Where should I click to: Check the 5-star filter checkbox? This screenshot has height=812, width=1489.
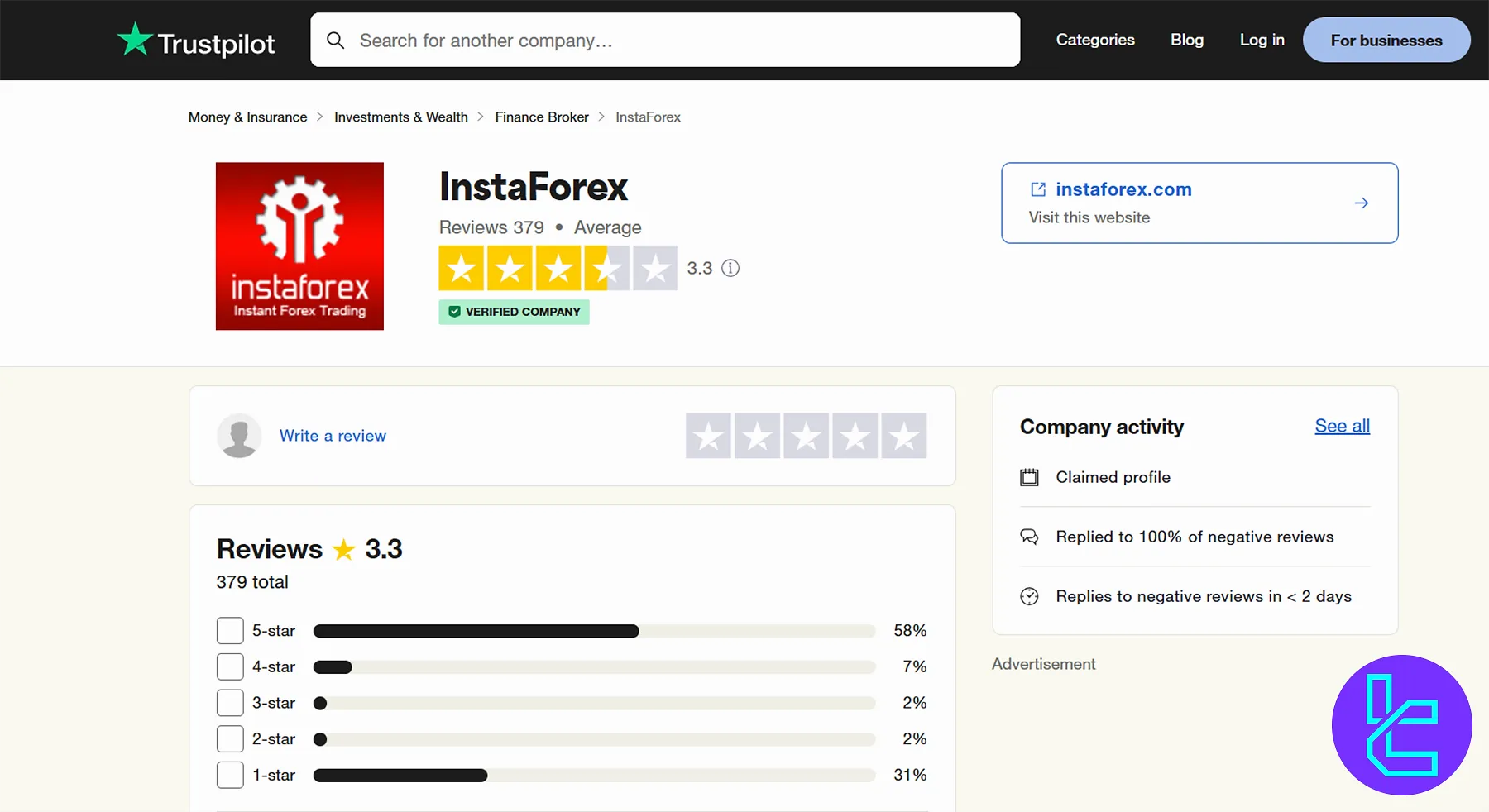coord(230,630)
